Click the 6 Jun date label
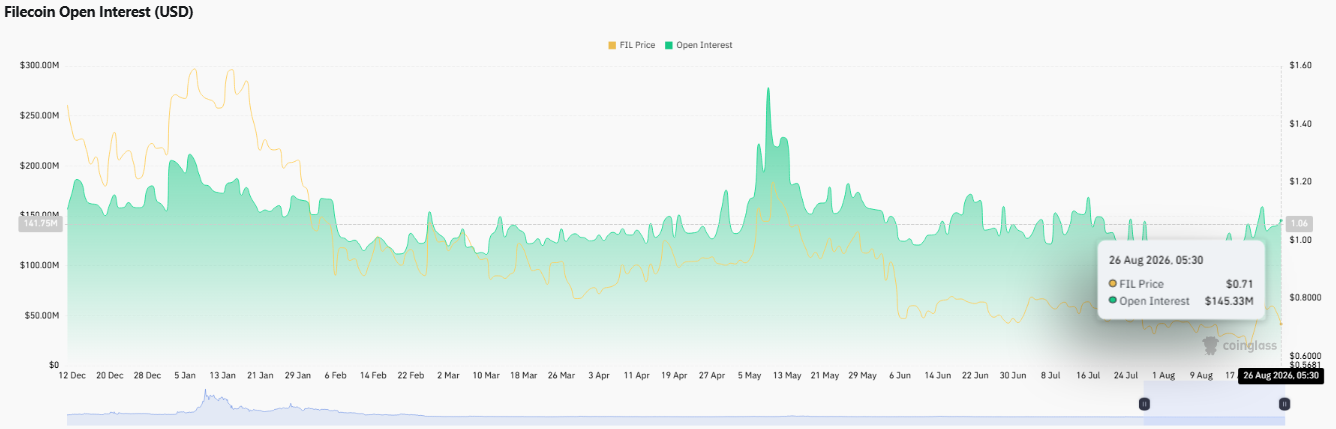 899,376
